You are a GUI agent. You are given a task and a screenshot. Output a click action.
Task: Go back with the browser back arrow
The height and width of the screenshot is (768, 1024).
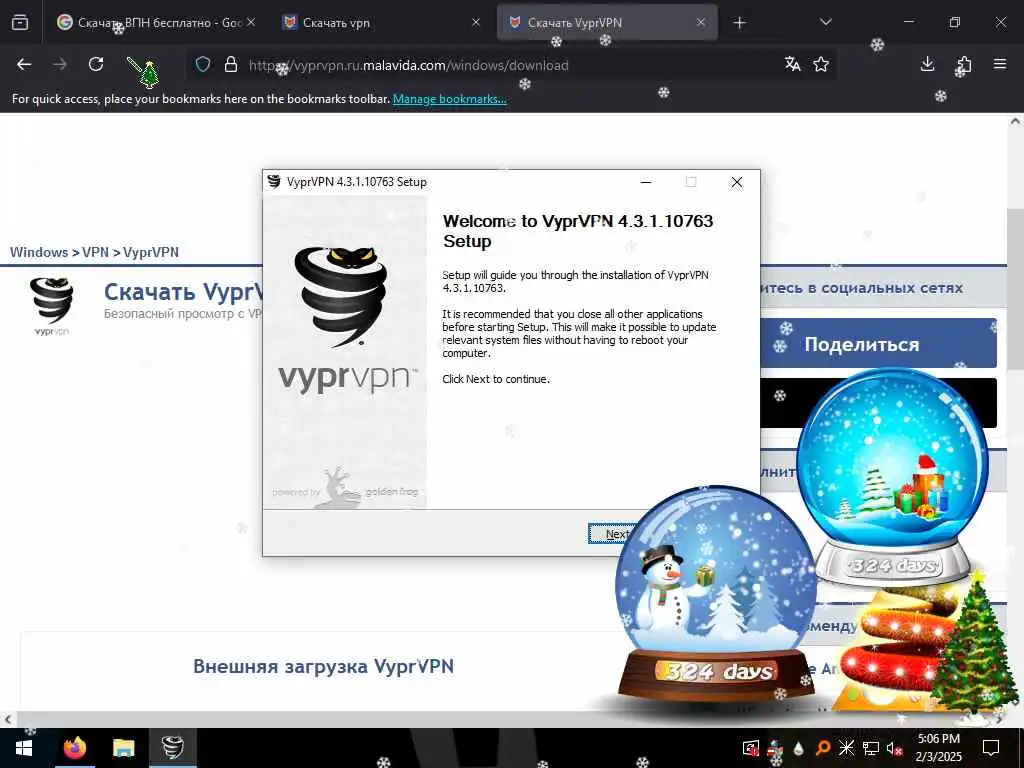pyautogui.click(x=24, y=64)
